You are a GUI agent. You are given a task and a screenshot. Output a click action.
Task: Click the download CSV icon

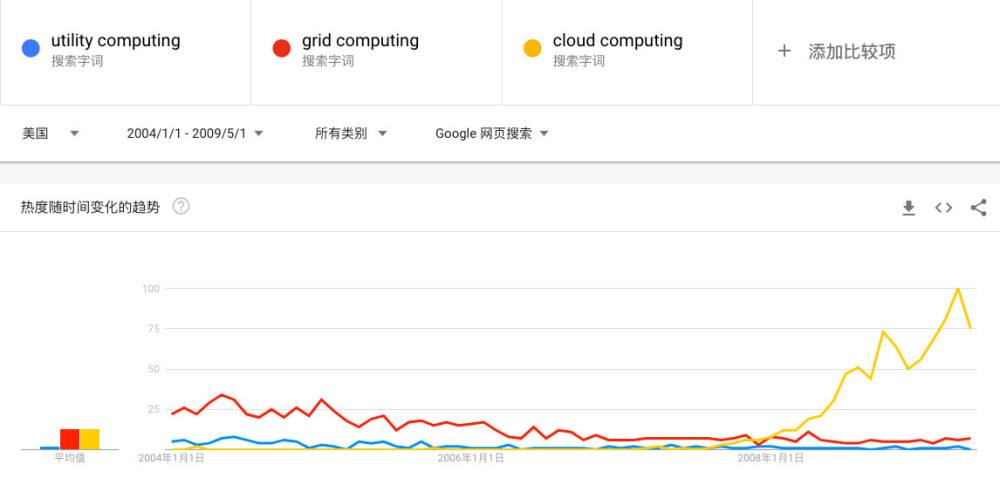point(908,208)
